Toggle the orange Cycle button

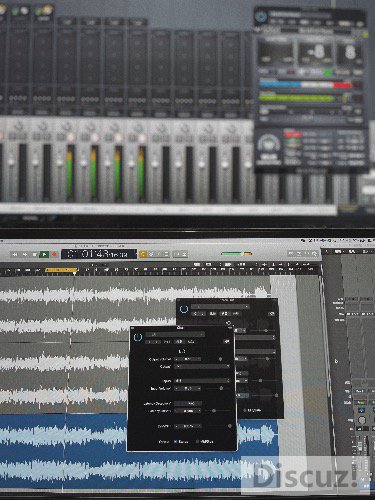(x=143, y=254)
